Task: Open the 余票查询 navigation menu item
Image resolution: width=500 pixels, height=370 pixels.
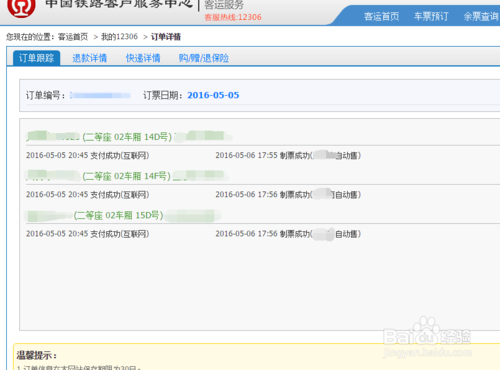Action: point(481,16)
